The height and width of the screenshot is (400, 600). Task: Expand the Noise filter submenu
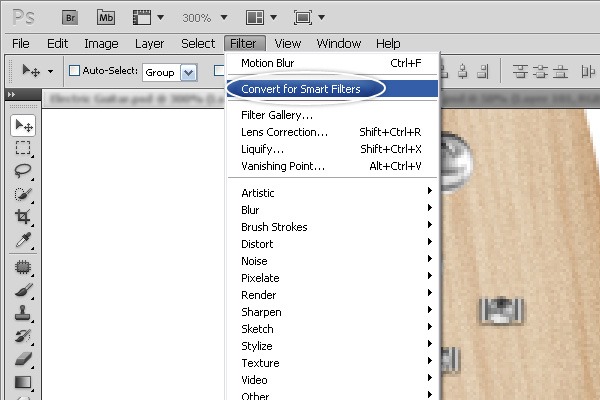[x=332, y=261]
